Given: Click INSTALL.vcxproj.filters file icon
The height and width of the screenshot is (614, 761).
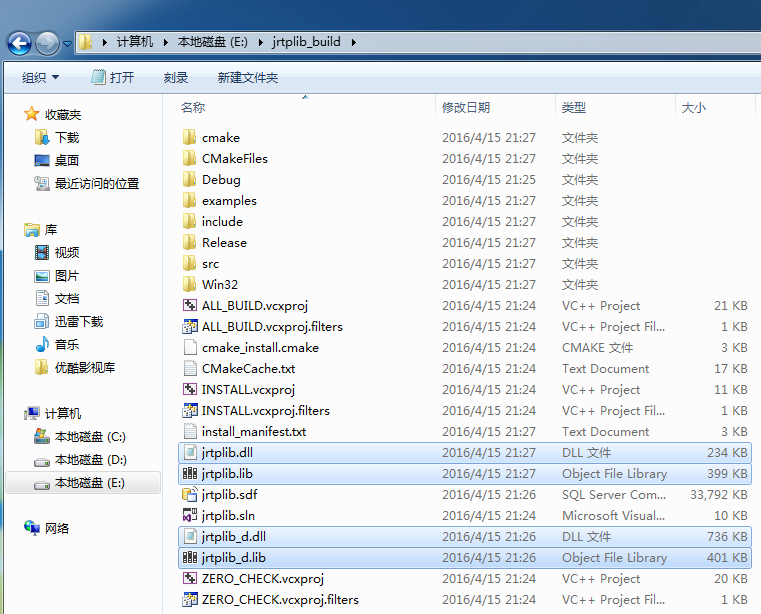Looking at the screenshot, I should (189, 411).
